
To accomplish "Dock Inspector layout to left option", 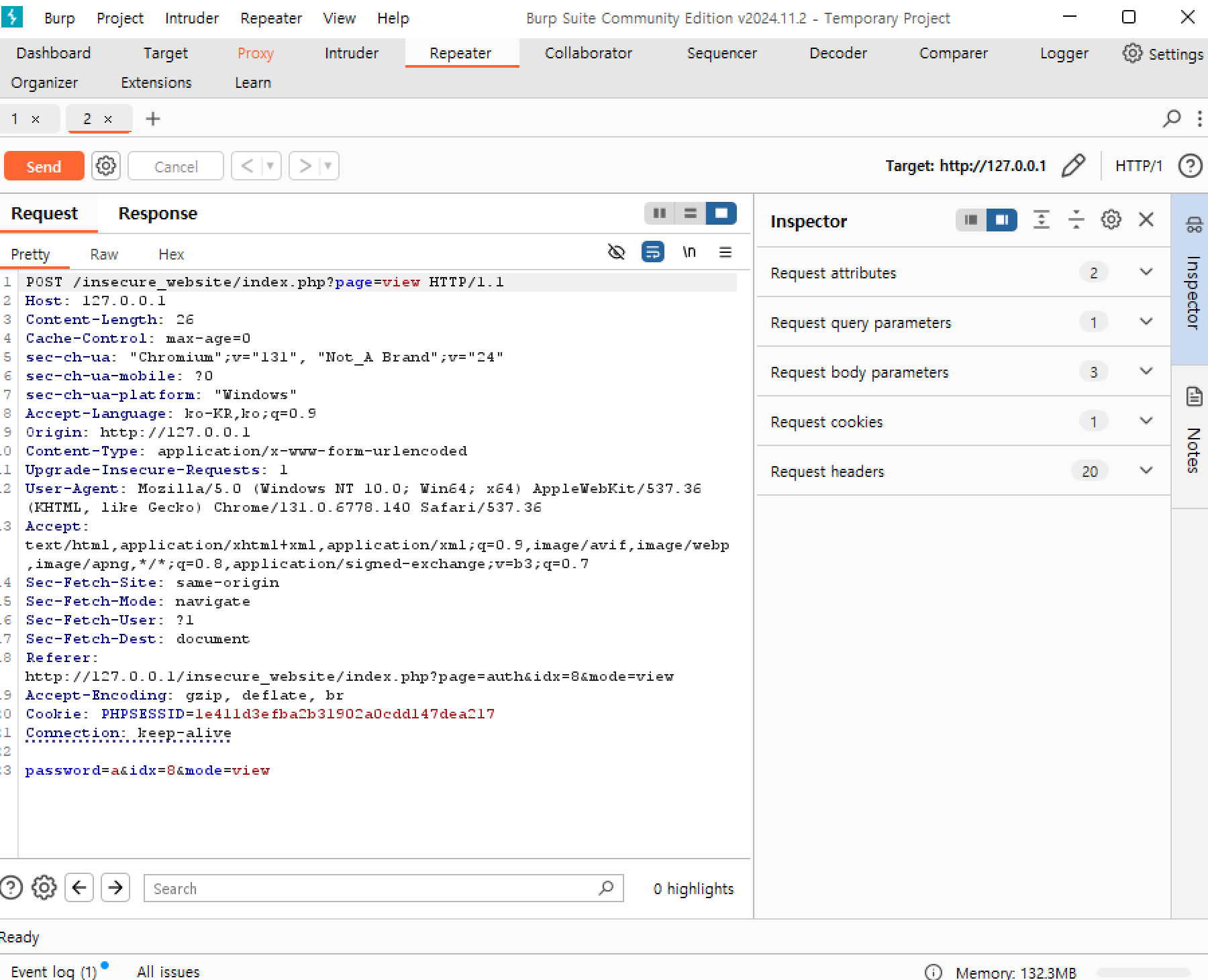I will pos(970,220).
